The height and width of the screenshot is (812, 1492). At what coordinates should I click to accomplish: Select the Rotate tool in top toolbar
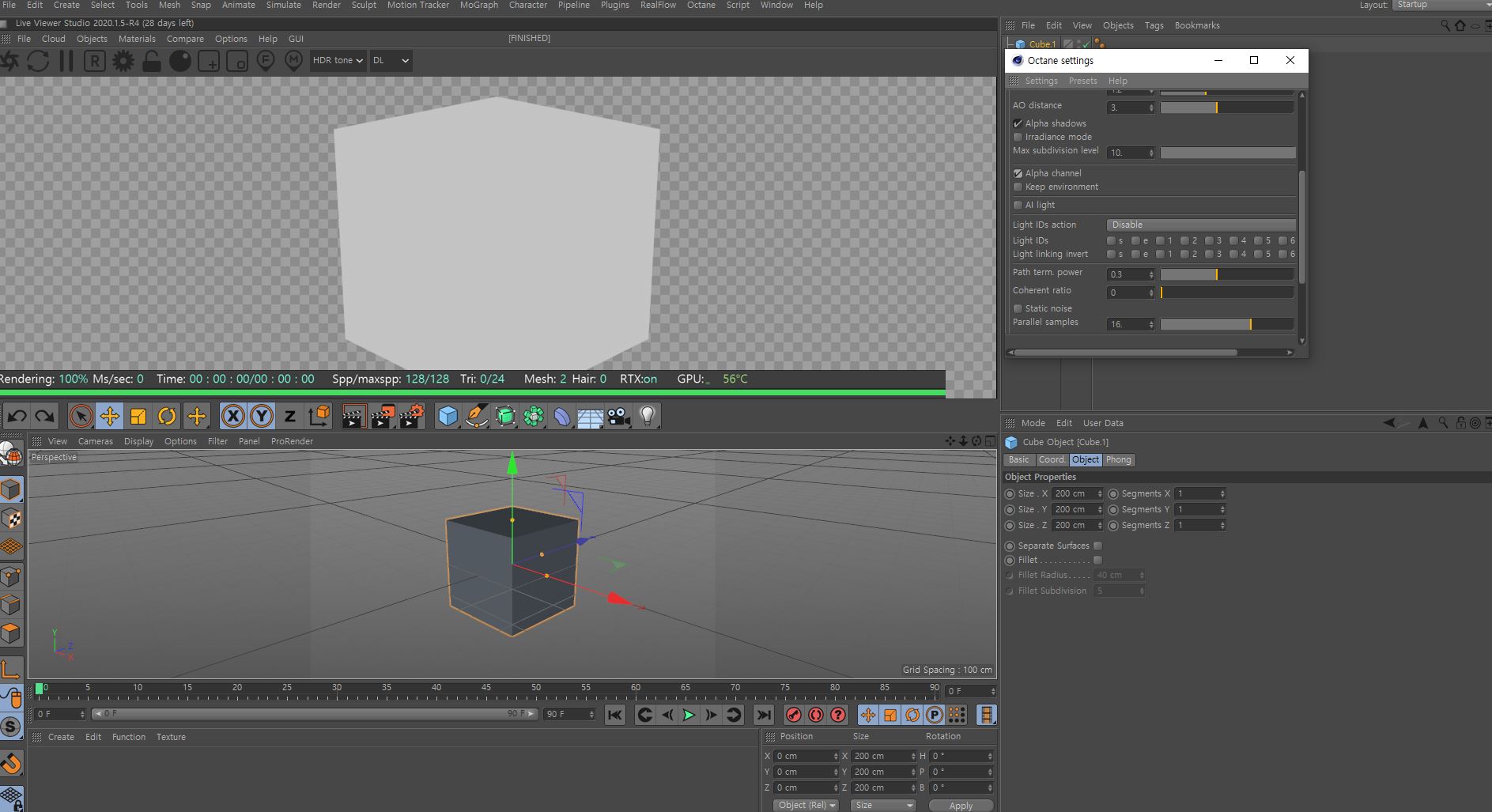tap(167, 416)
